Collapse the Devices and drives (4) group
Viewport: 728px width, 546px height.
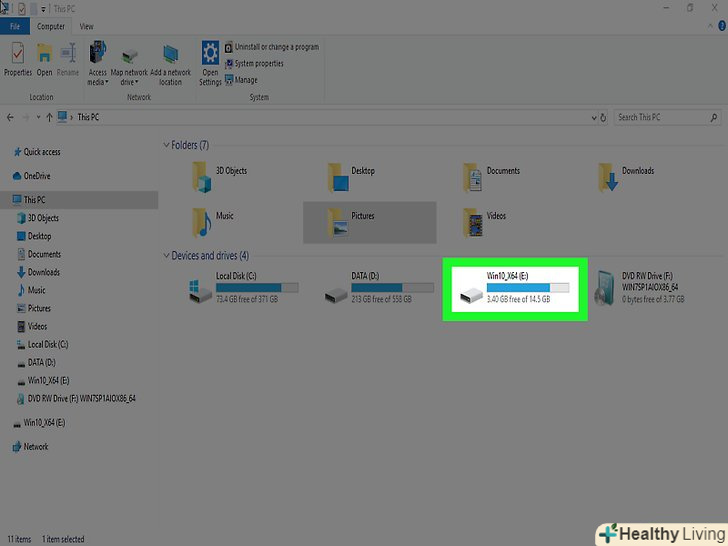166,255
